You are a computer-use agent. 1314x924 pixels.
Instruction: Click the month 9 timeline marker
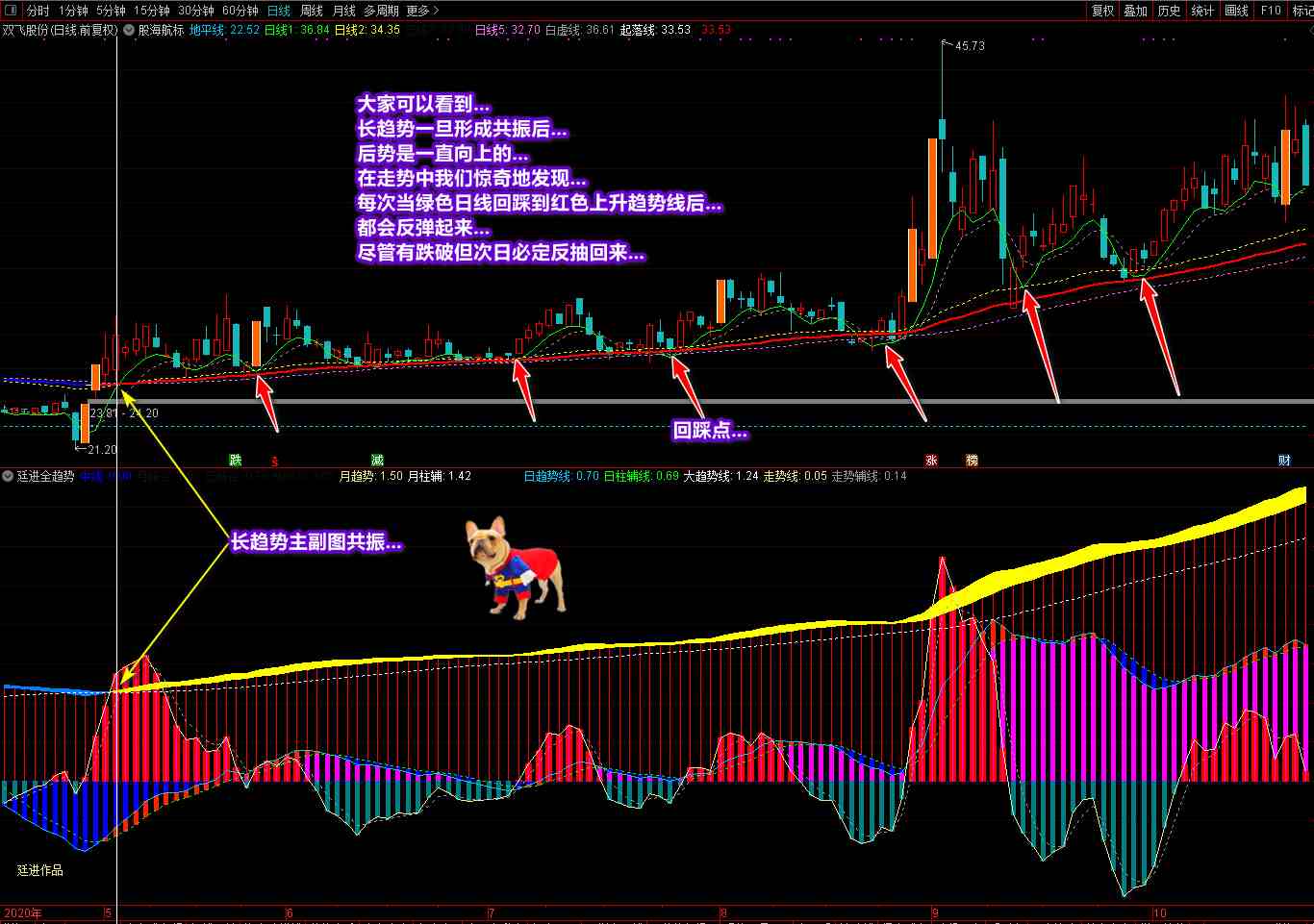pos(934,913)
